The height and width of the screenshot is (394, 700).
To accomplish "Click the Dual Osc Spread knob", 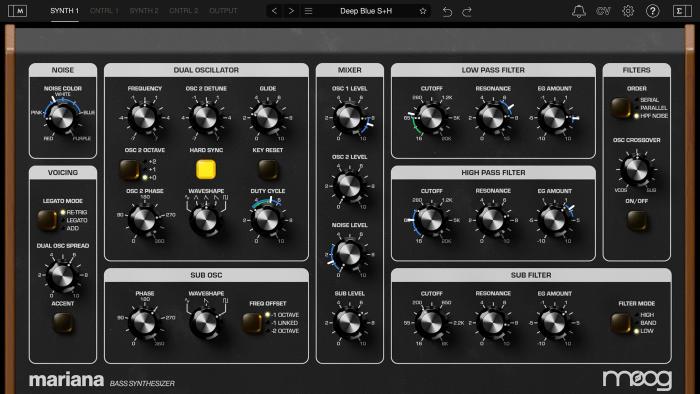I will point(62,275).
